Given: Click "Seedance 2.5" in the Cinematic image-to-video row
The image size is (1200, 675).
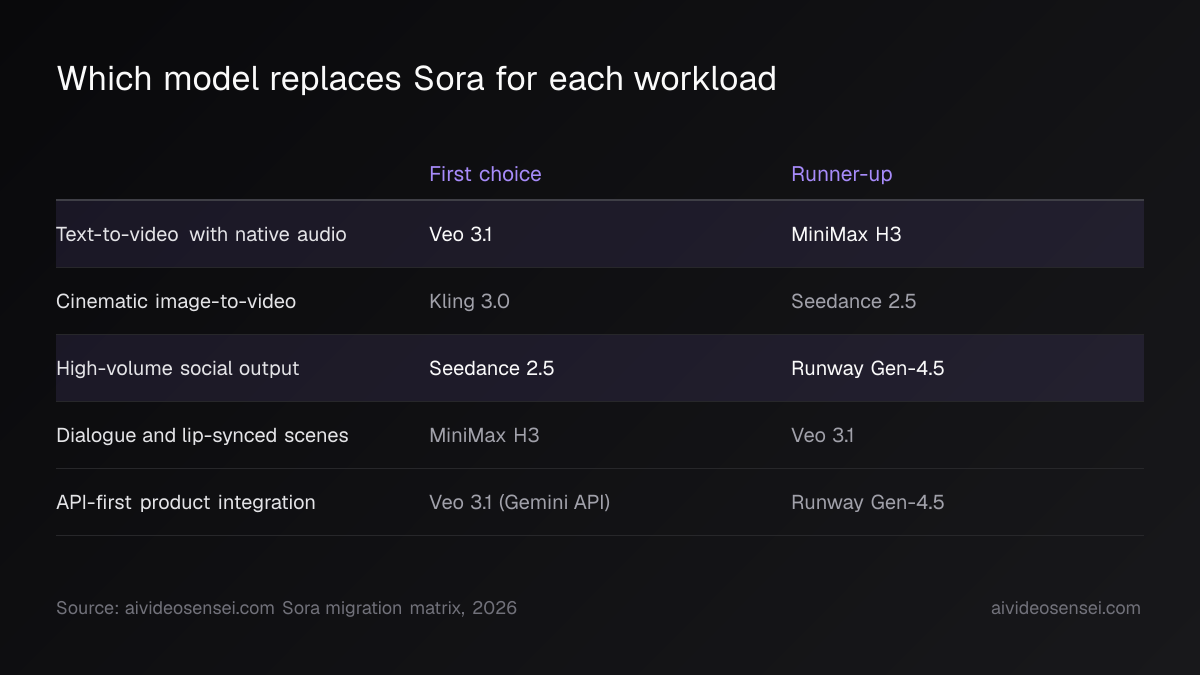Looking at the screenshot, I should 853,301.
